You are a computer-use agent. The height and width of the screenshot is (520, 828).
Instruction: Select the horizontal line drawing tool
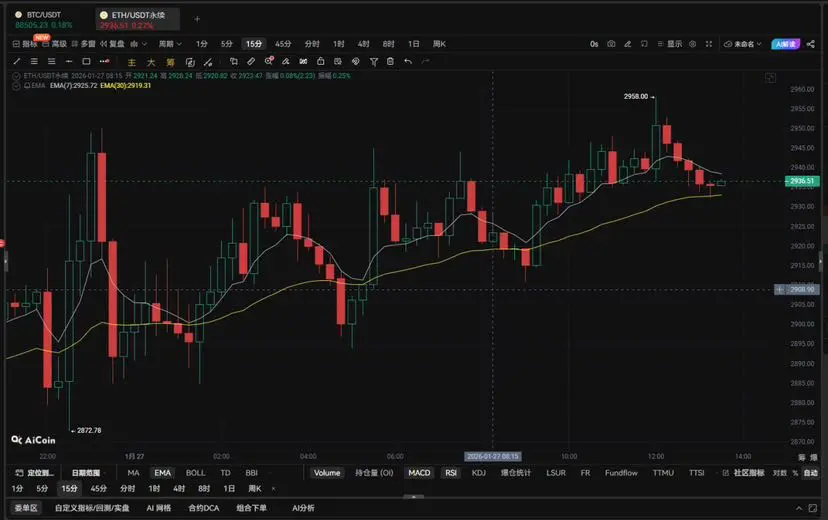point(69,62)
